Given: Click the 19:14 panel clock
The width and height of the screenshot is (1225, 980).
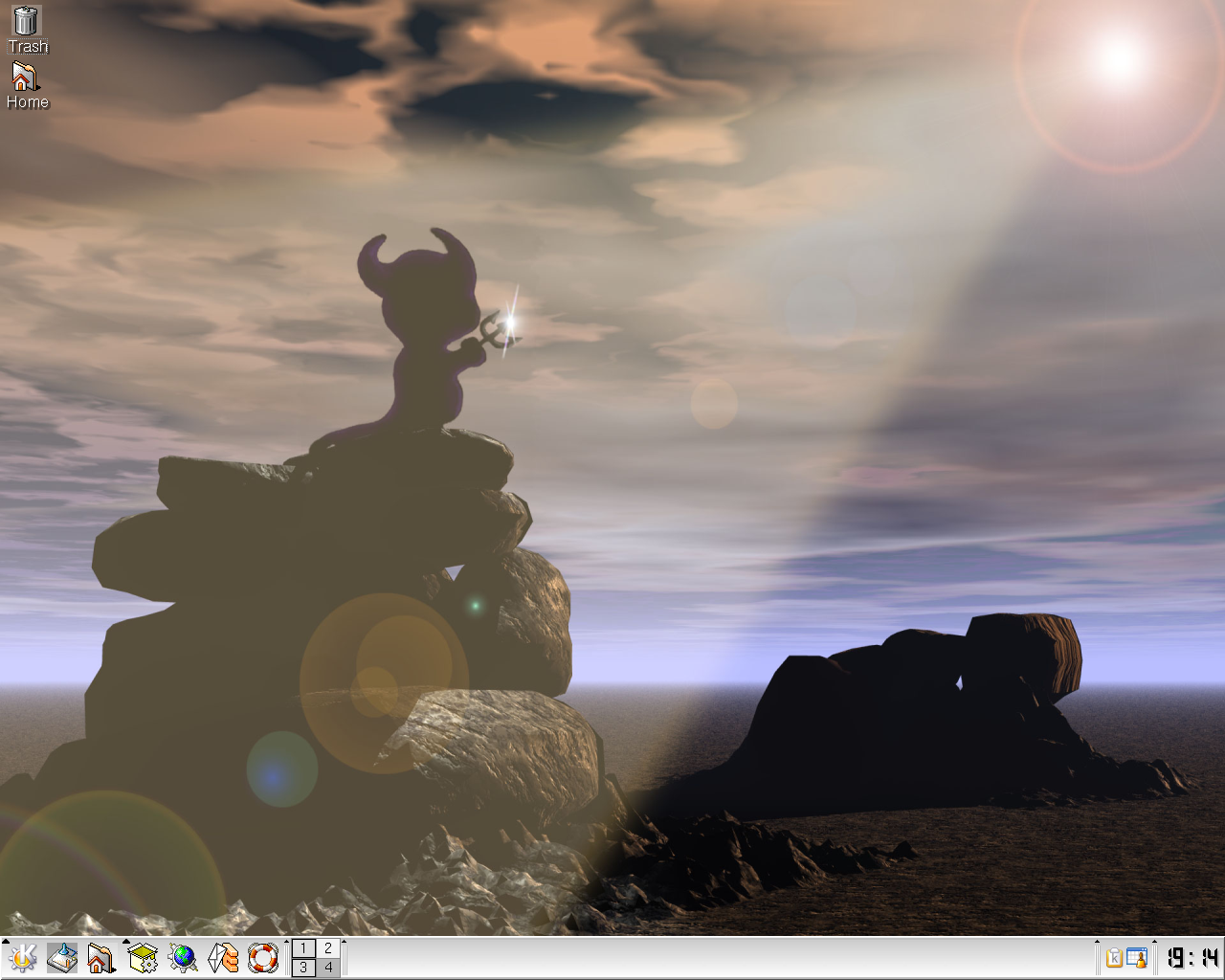Looking at the screenshot, I should (x=1193, y=958).
